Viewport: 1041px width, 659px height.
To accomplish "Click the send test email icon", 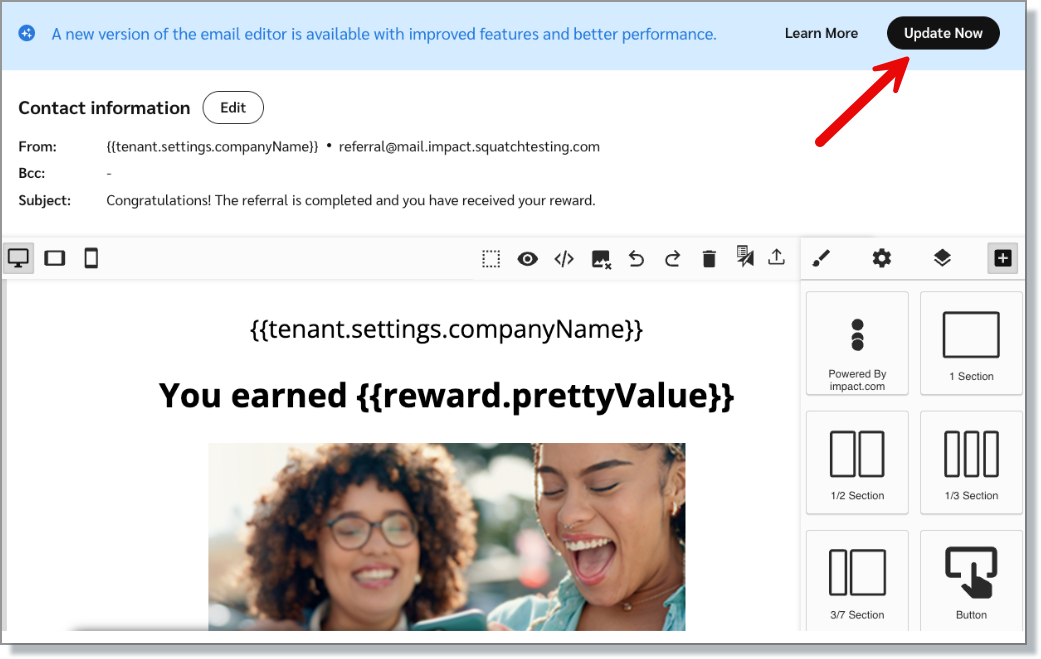I will (x=745, y=256).
